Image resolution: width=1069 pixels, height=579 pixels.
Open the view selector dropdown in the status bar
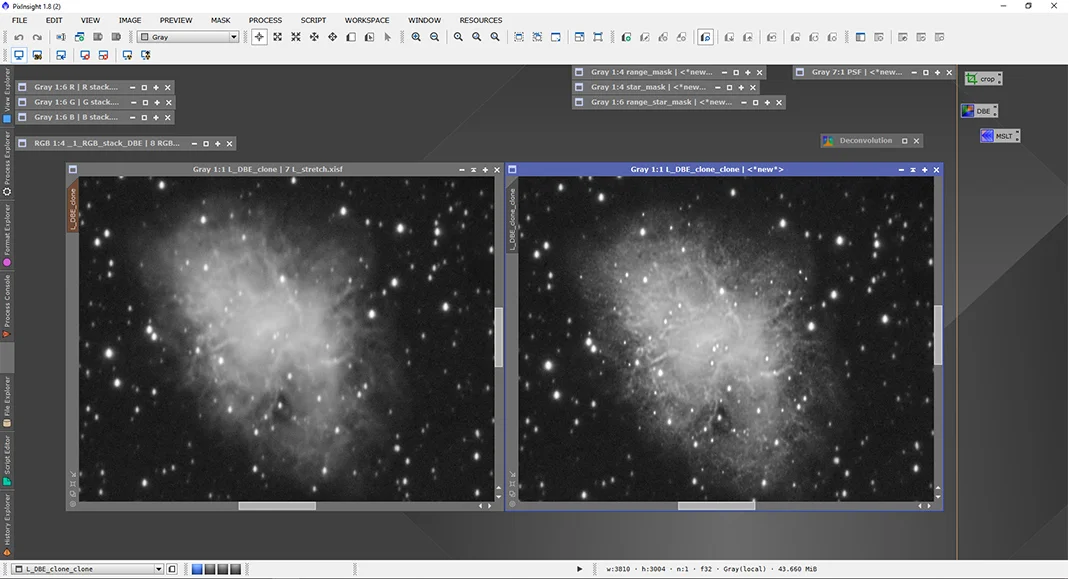tap(160, 568)
